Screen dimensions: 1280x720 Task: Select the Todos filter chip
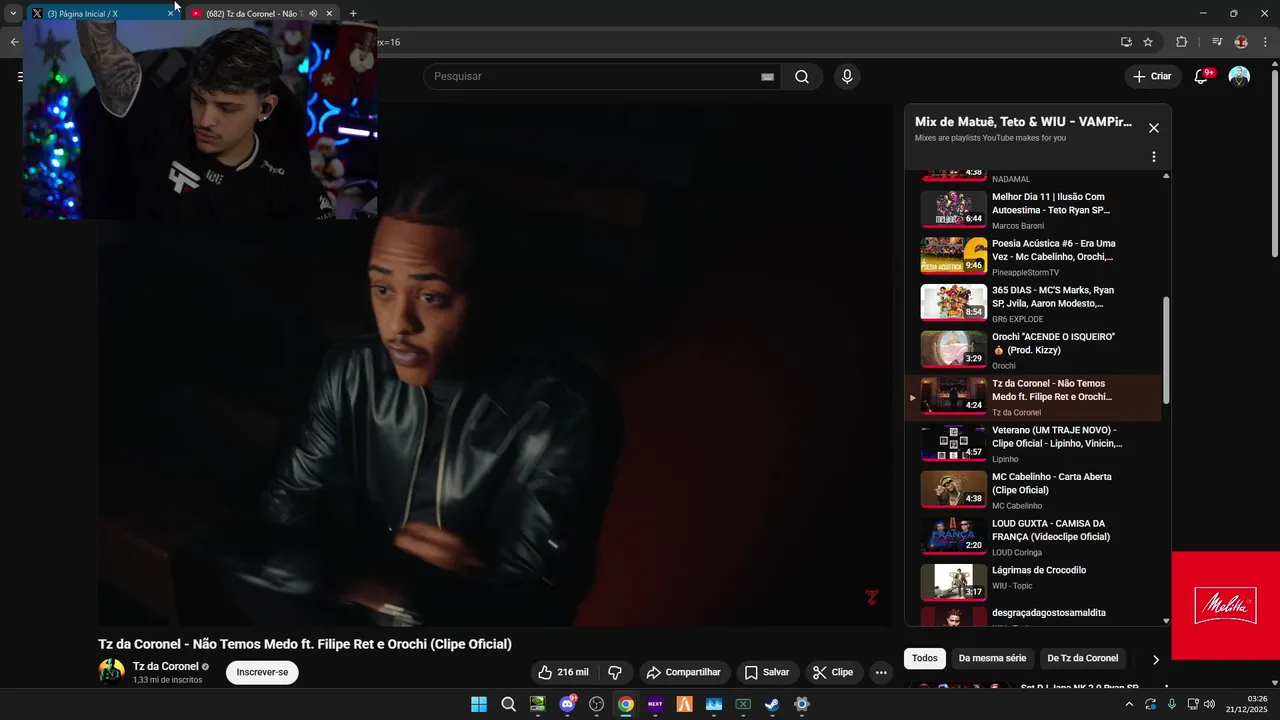pyautogui.click(x=925, y=658)
